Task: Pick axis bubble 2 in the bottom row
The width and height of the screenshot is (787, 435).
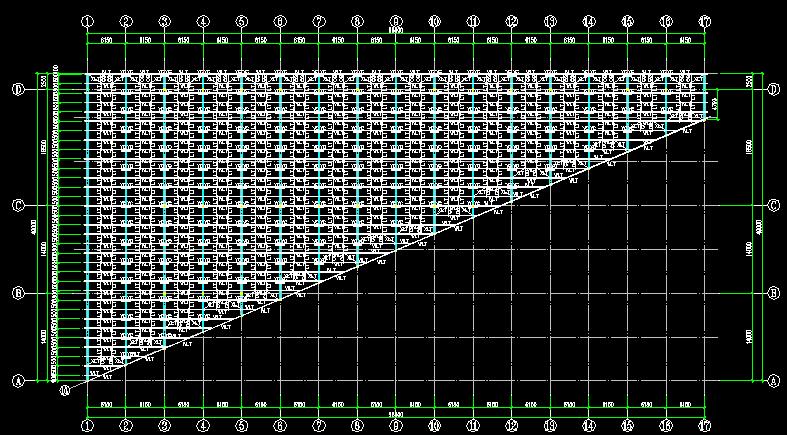Action: coord(126,426)
